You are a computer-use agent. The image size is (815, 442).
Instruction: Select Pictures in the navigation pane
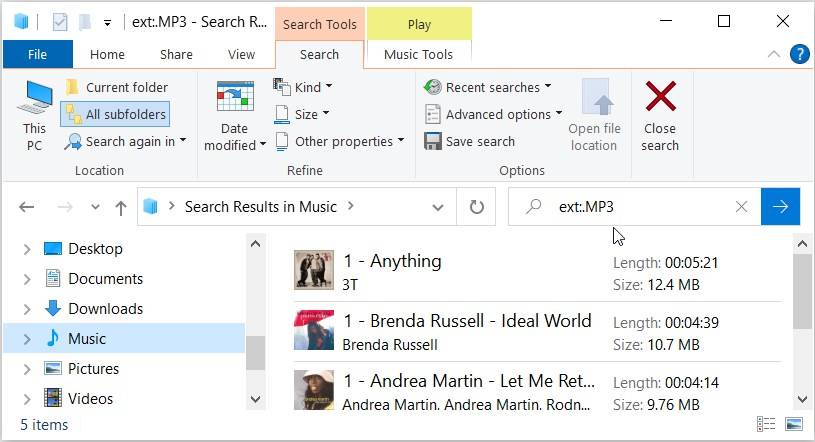(x=94, y=369)
